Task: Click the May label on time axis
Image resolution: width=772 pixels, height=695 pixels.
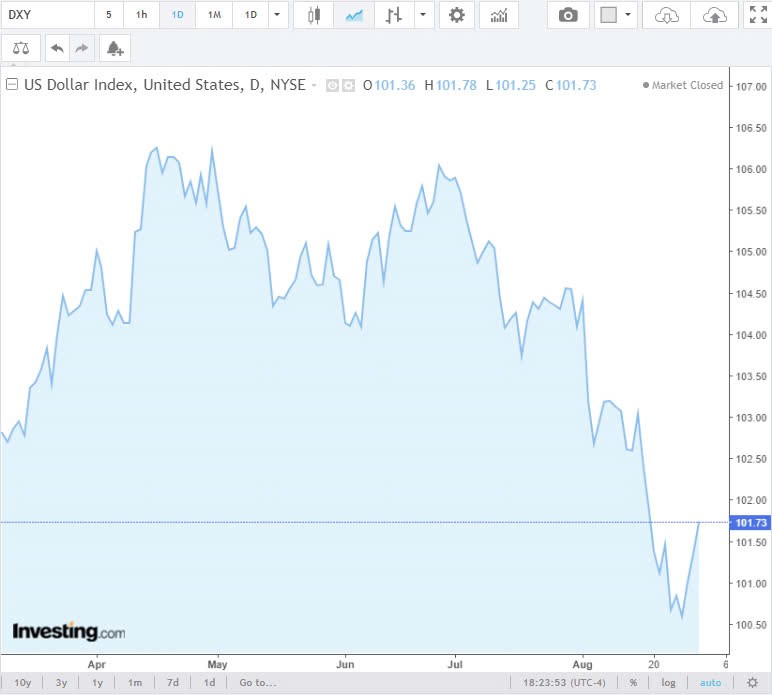Action: (217, 664)
